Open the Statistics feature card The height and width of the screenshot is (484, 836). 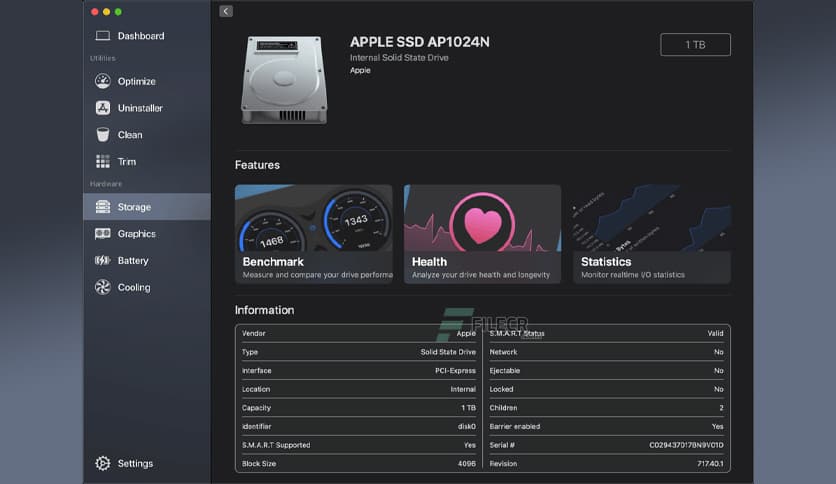click(x=652, y=234)
